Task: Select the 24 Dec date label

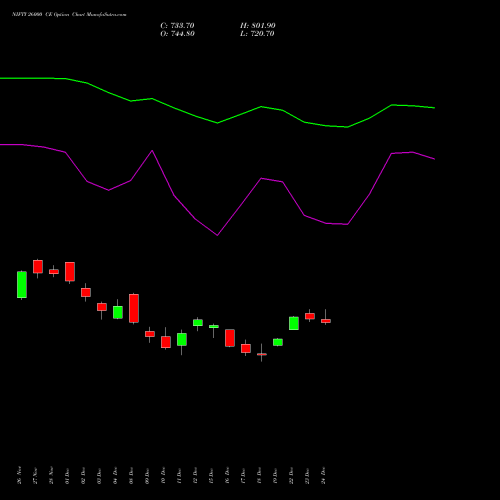Action: pyautogui.click(x=323, y=475)
